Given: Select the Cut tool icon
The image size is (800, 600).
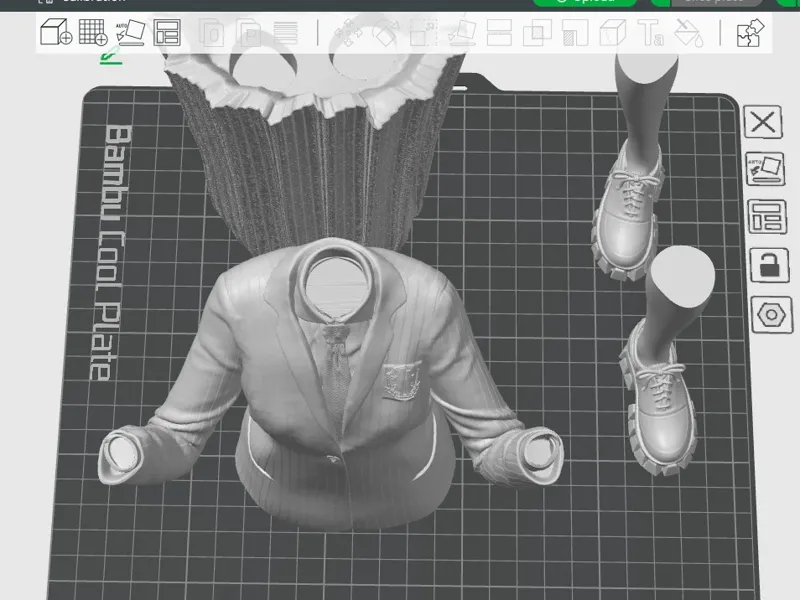Looking at the screenshot, I should point(499,33).
